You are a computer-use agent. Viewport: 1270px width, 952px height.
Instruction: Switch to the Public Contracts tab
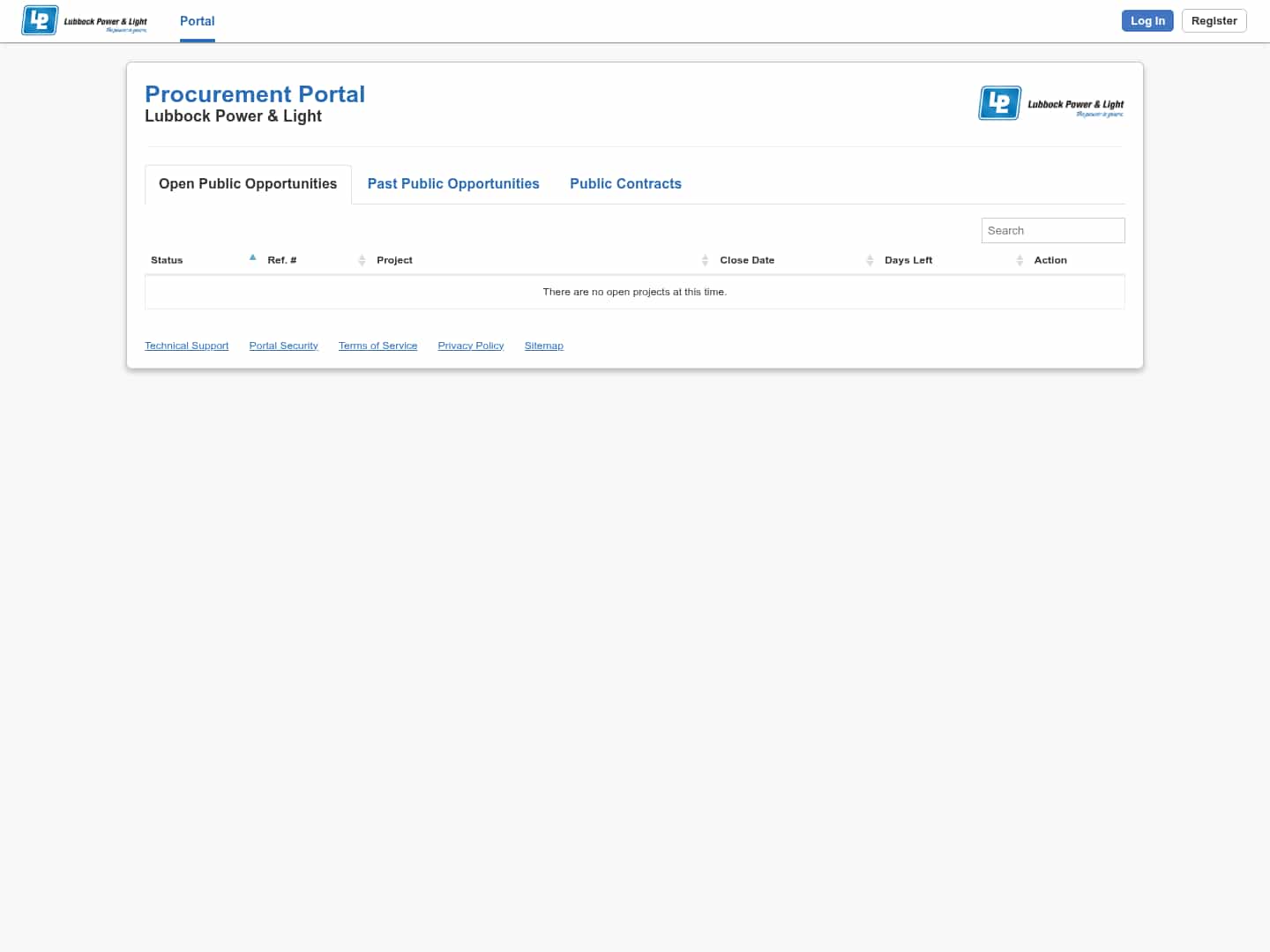[625, 183]
